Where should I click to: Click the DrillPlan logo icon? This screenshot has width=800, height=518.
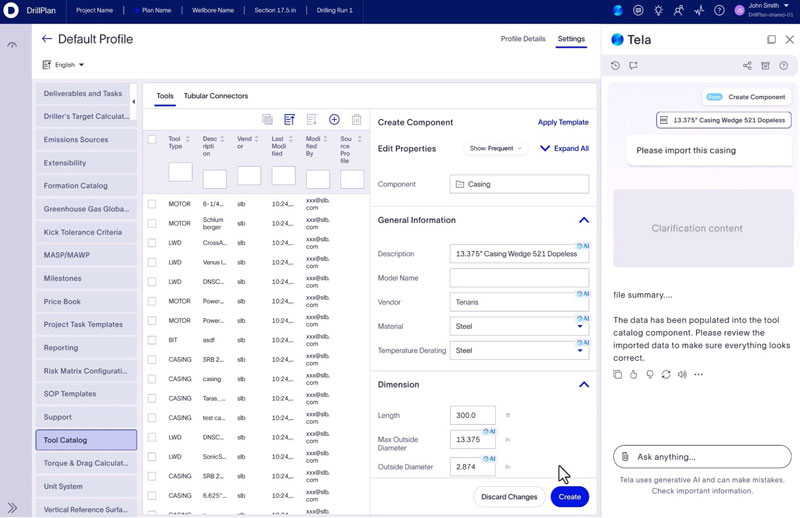(11, 10)
